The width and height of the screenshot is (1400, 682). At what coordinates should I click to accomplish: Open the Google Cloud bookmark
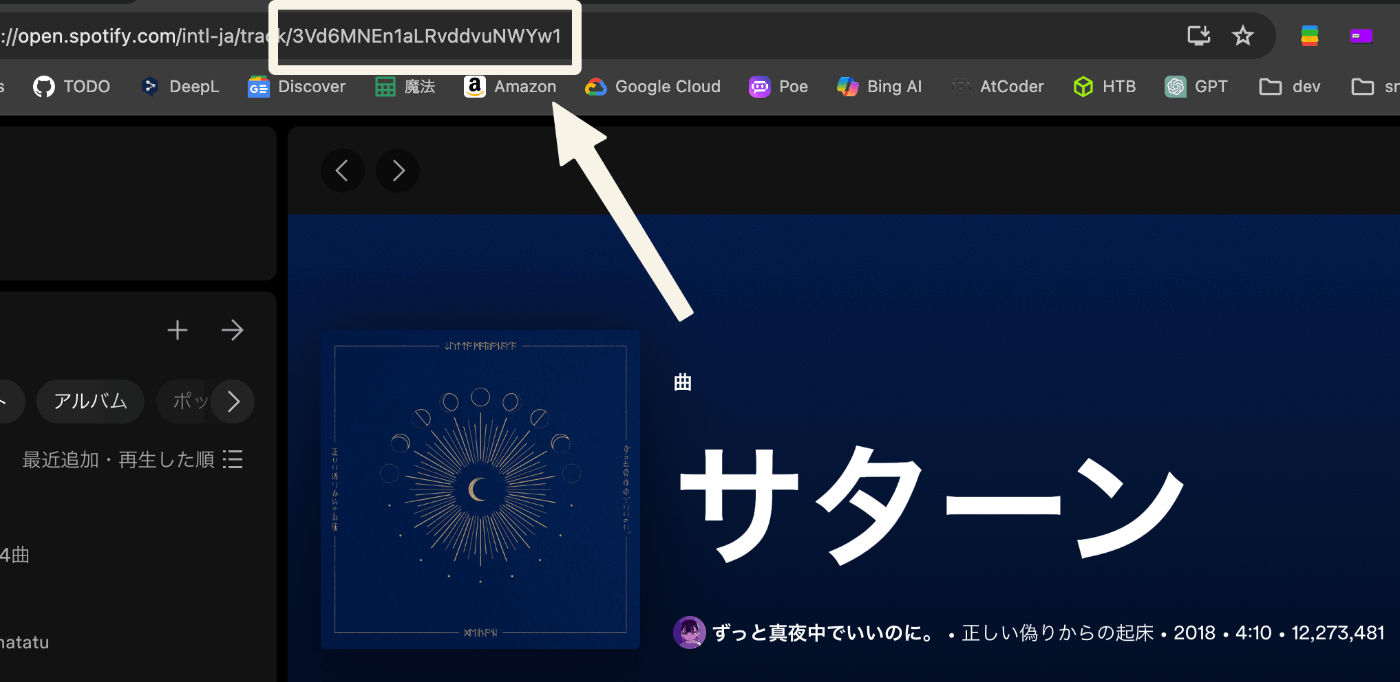pyautogui.click(x=653, y=87)
